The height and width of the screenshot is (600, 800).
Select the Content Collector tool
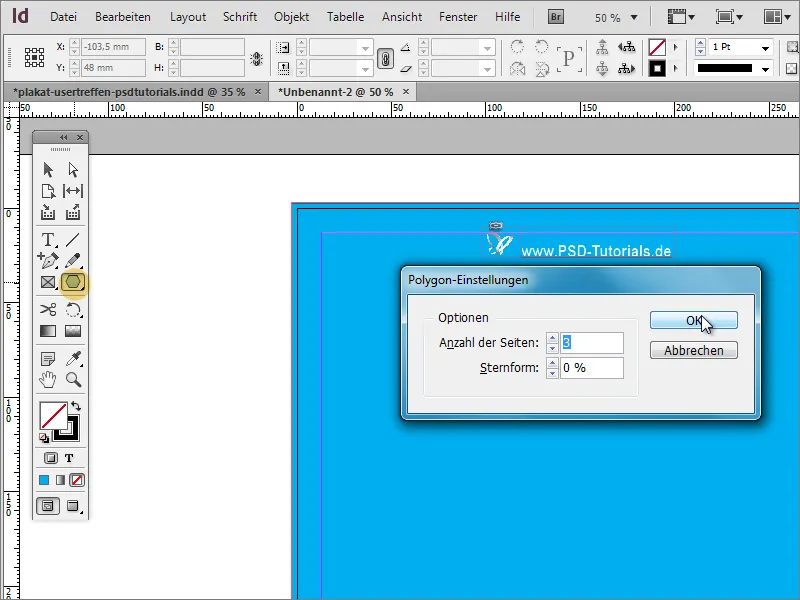48,212
